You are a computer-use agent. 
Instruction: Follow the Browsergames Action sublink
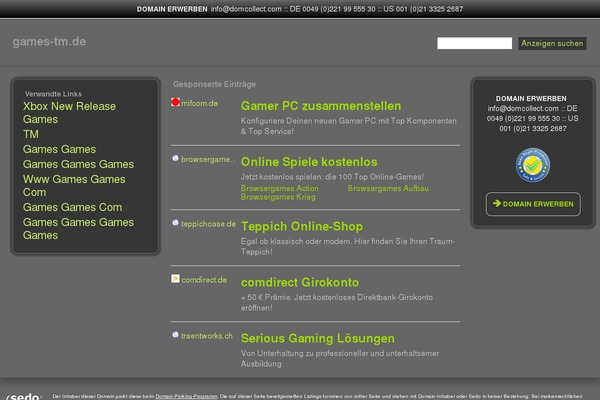tap(280, 188)
